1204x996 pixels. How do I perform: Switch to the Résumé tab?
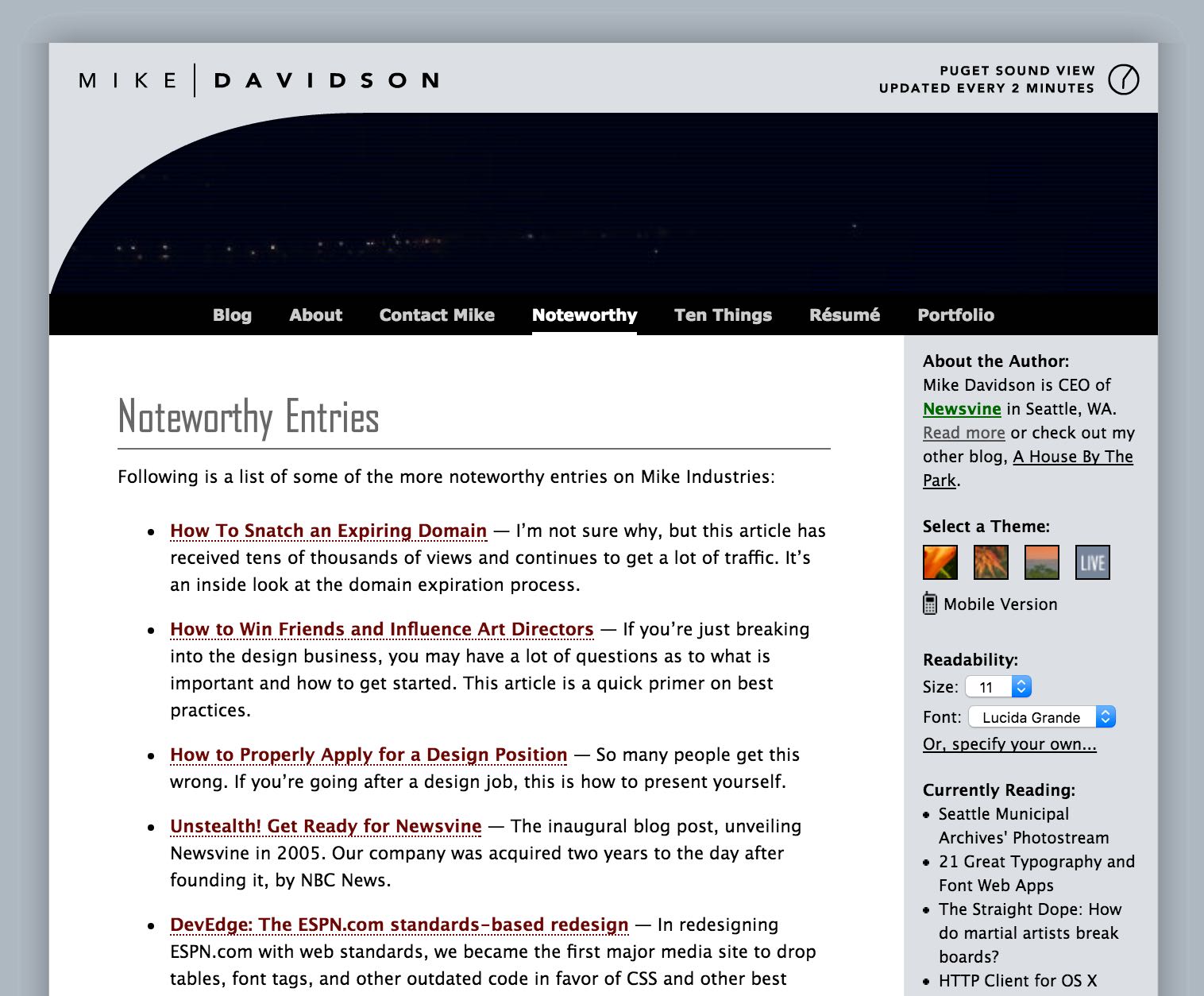(x=844, y=315)
